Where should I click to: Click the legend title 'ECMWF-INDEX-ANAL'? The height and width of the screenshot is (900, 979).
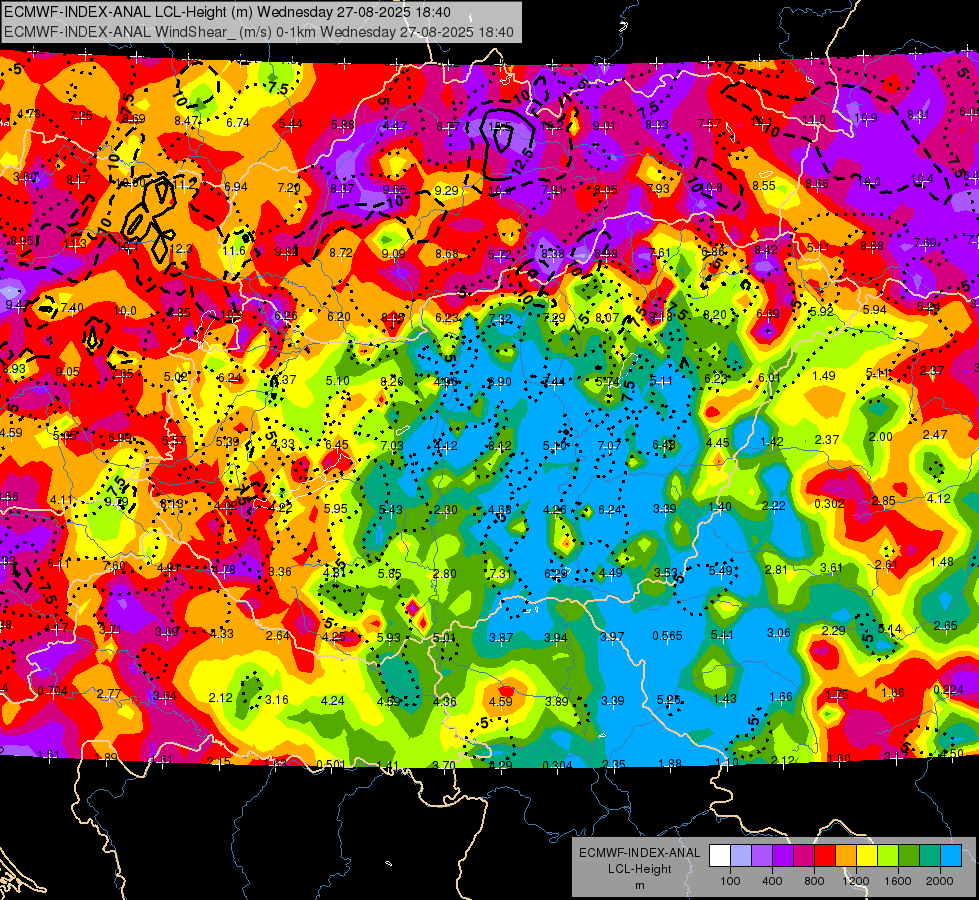click(x=639, y=853)
